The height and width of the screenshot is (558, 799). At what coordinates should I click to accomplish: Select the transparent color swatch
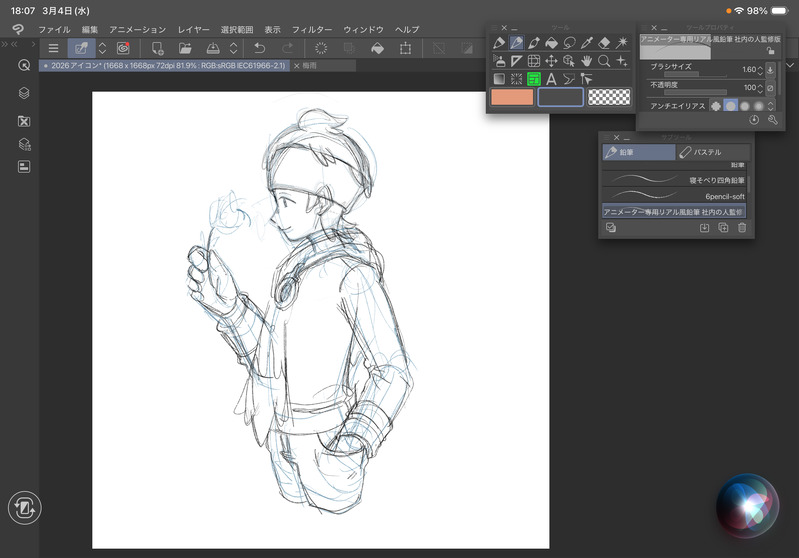point(609,97)
